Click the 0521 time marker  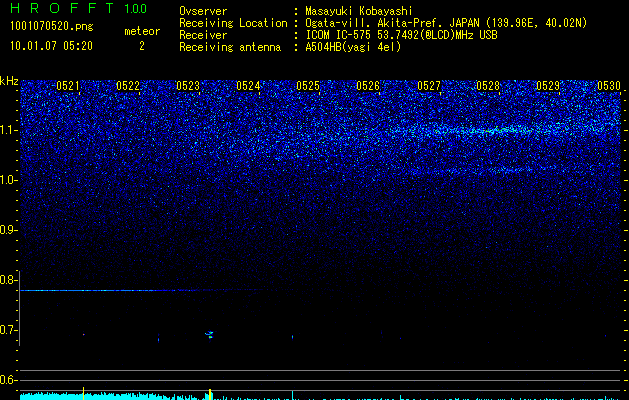pyautogui.click(x=67, y=86)
